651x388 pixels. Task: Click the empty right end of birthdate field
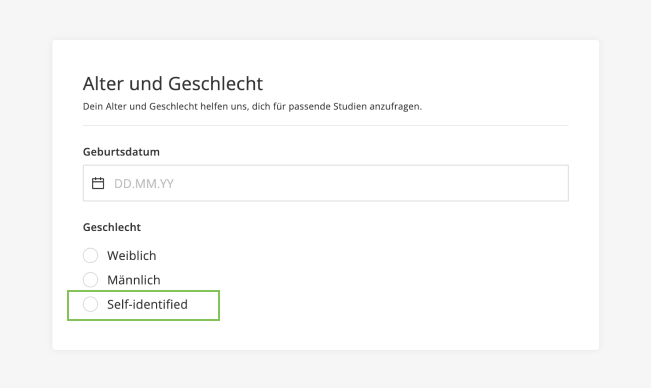click(519, 183)
